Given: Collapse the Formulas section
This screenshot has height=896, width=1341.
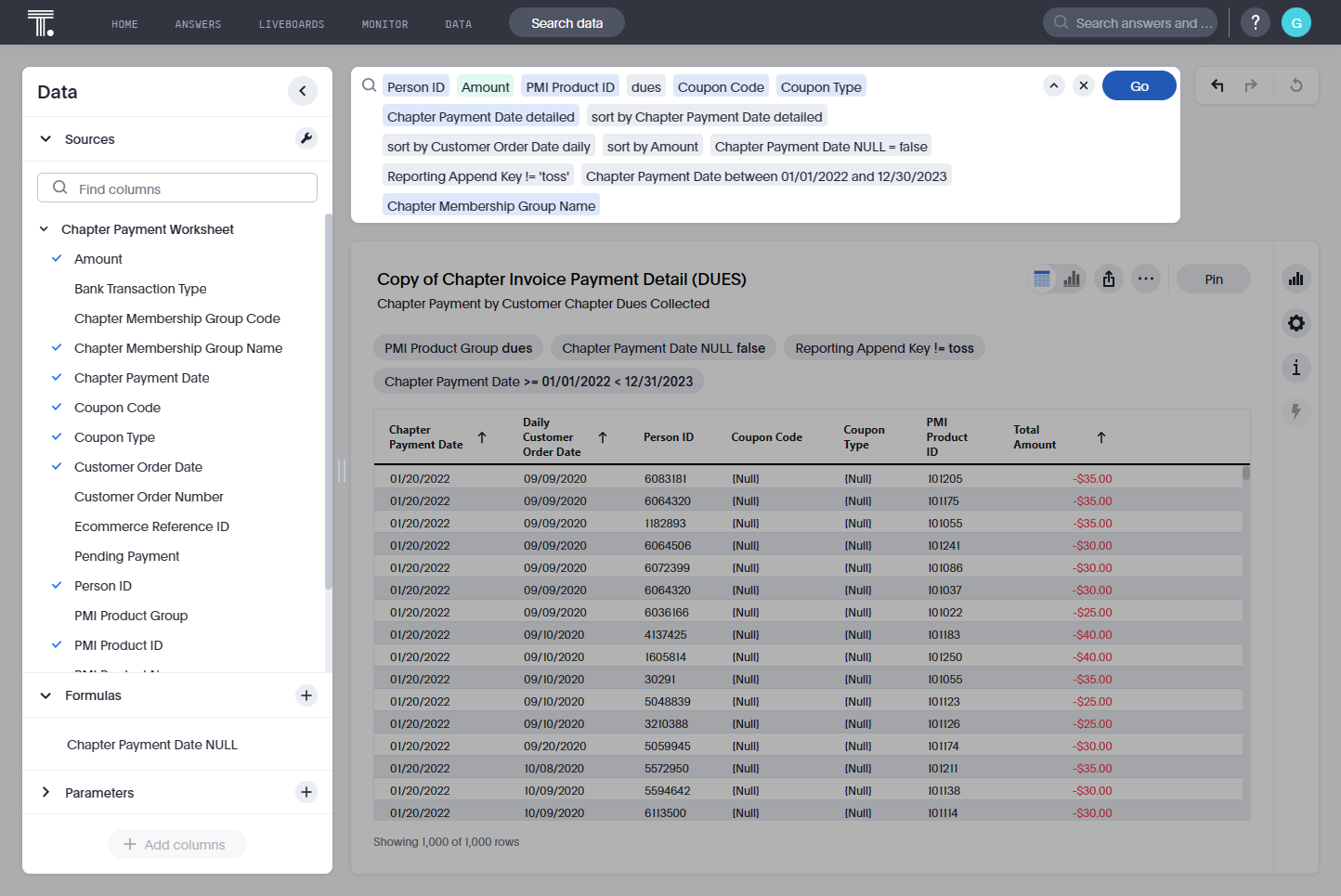Looking at the screenshot, I should (46, 695).
